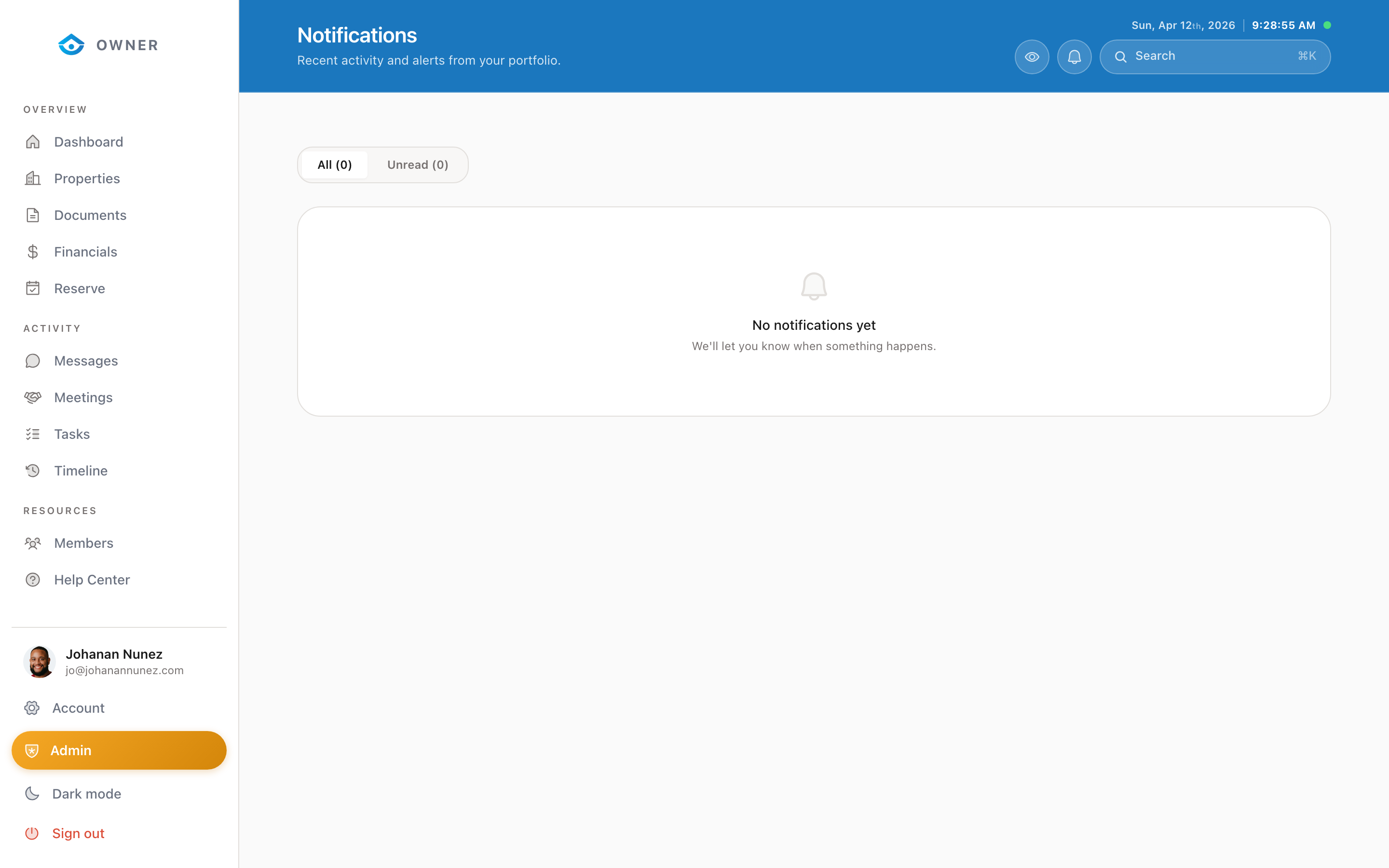The width and height of the screenshot is (1389, 868).
Task: Click the Meetings handshake icon
Action: 33,397
